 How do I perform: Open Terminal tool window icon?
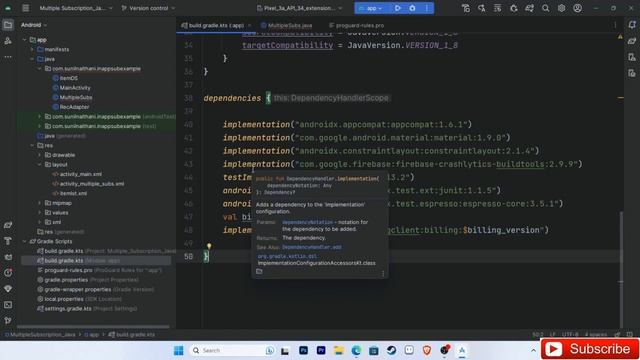[x=8, y=304]
